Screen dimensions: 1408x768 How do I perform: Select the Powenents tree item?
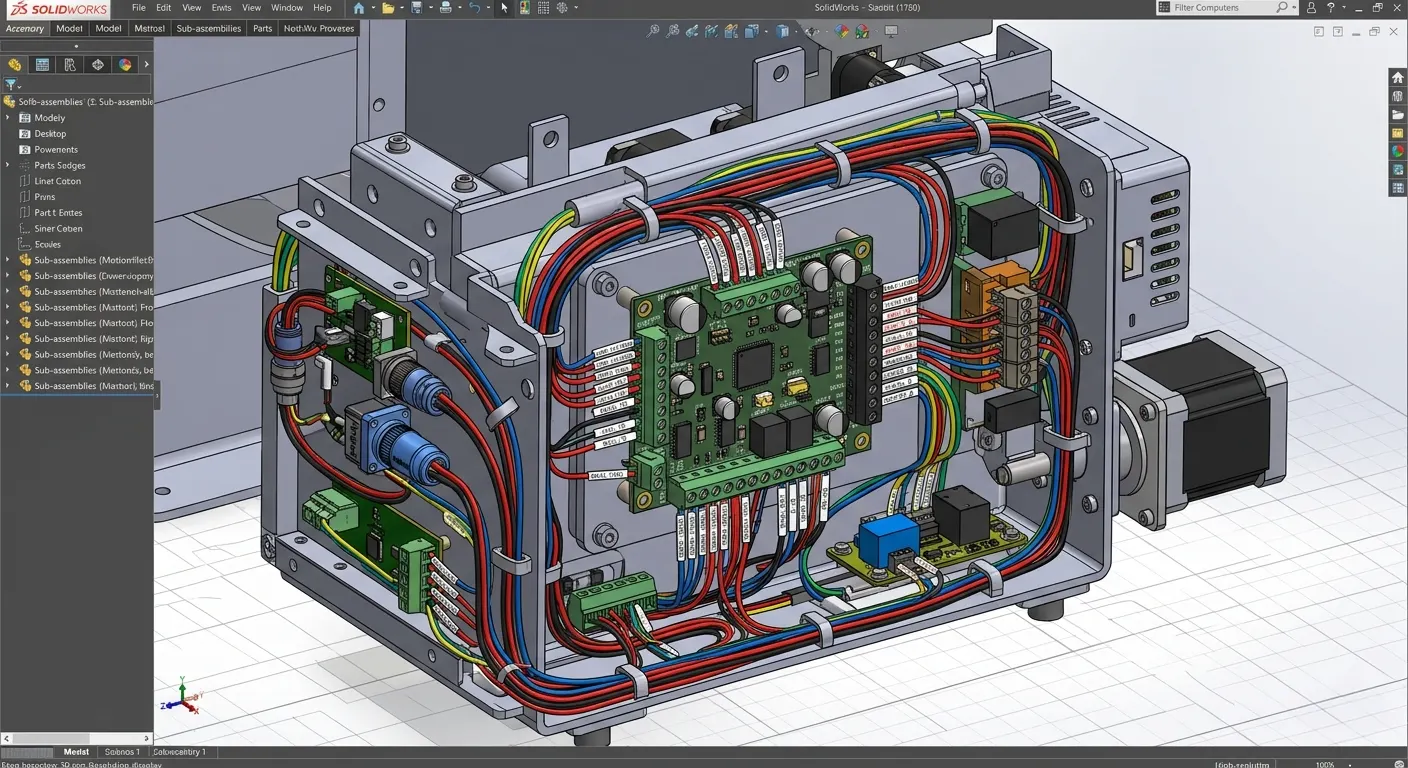click(56, 150)
